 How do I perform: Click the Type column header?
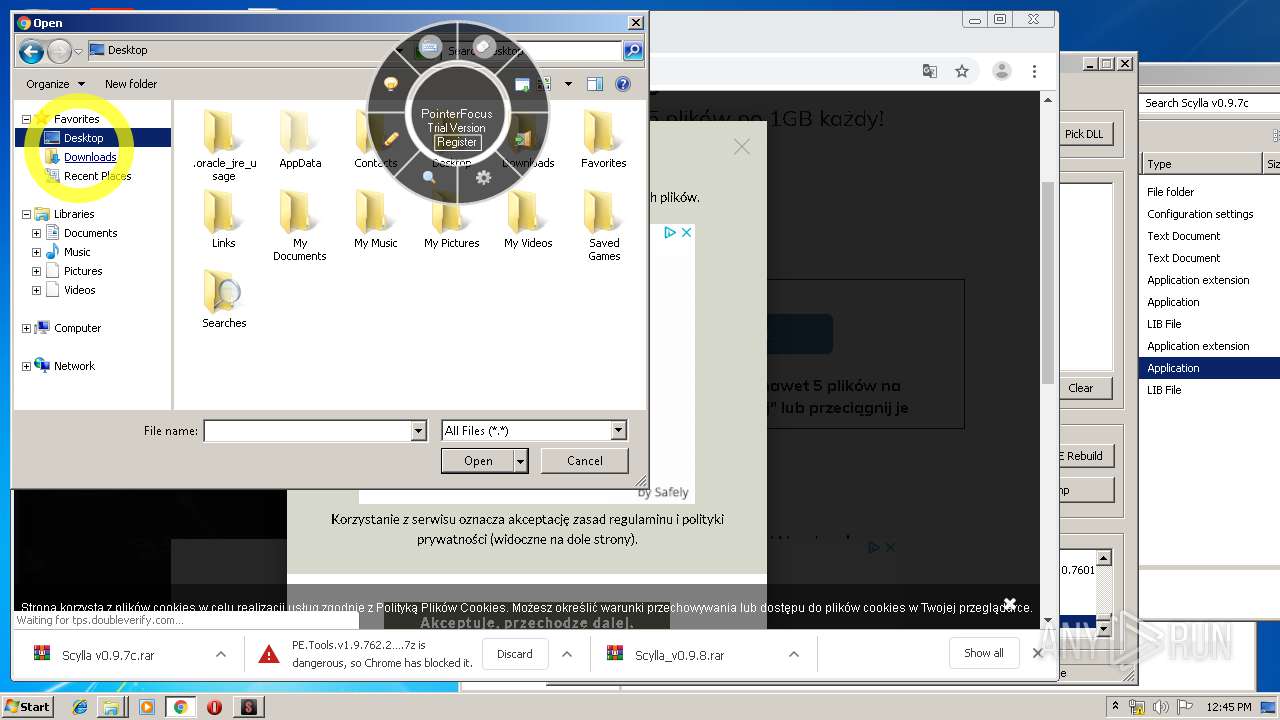coord(1202,164)
